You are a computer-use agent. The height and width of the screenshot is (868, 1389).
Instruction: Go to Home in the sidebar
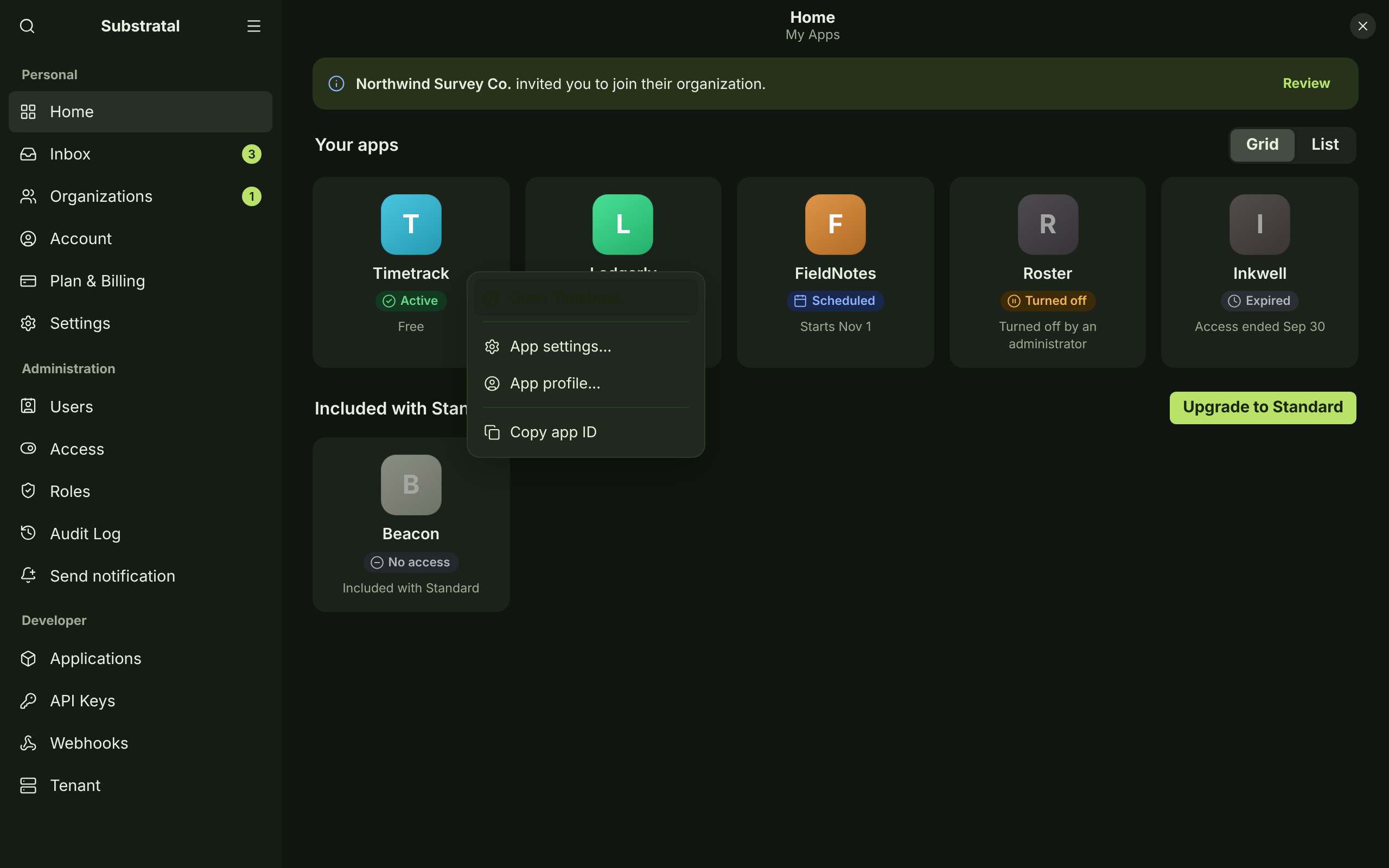(140, 111)
